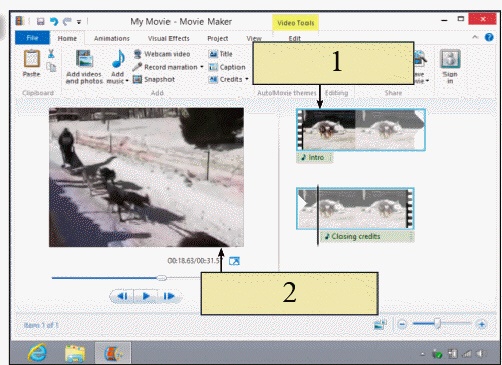Click the Redo arrow icon
The width and height of the screenshot is (502, 365).
67,22
